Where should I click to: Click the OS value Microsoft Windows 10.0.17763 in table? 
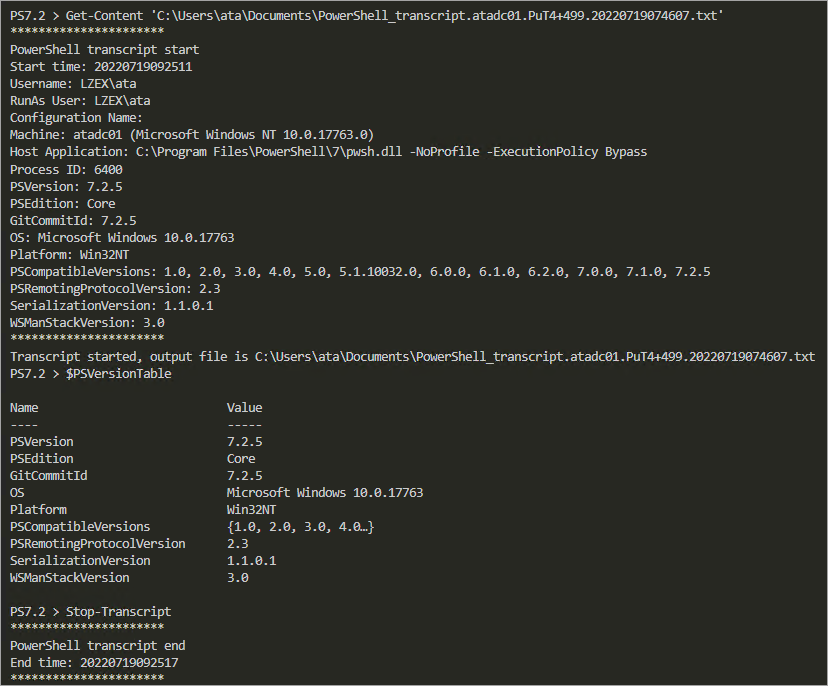coord(325,493)
